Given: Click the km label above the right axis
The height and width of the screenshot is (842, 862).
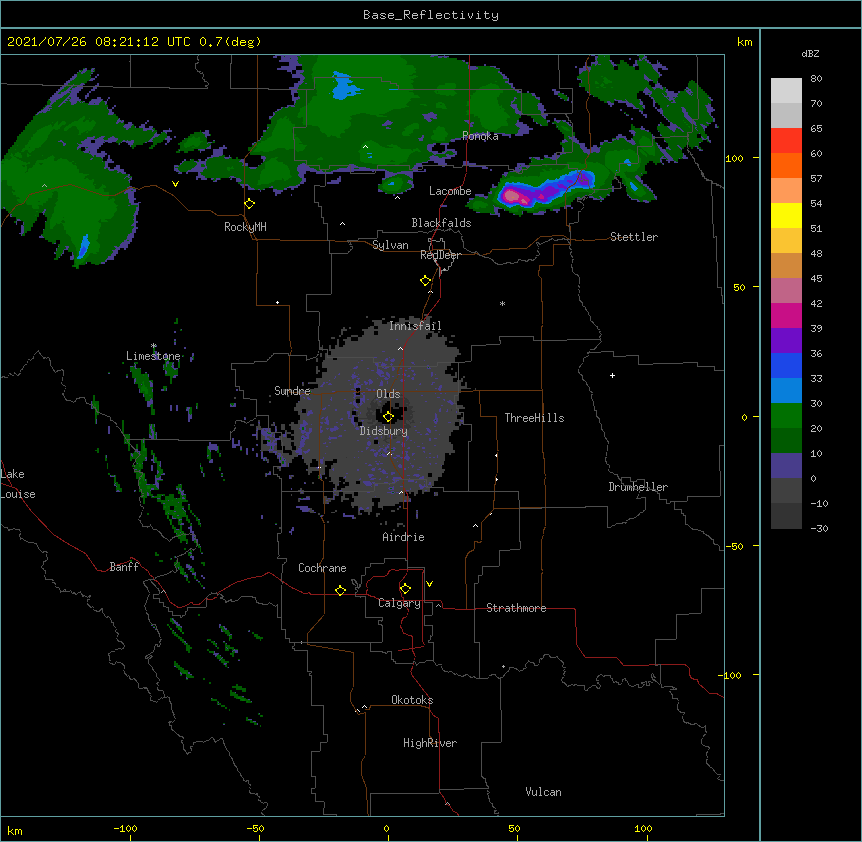Looking at the screenshot, I should [x=745, y=42].
